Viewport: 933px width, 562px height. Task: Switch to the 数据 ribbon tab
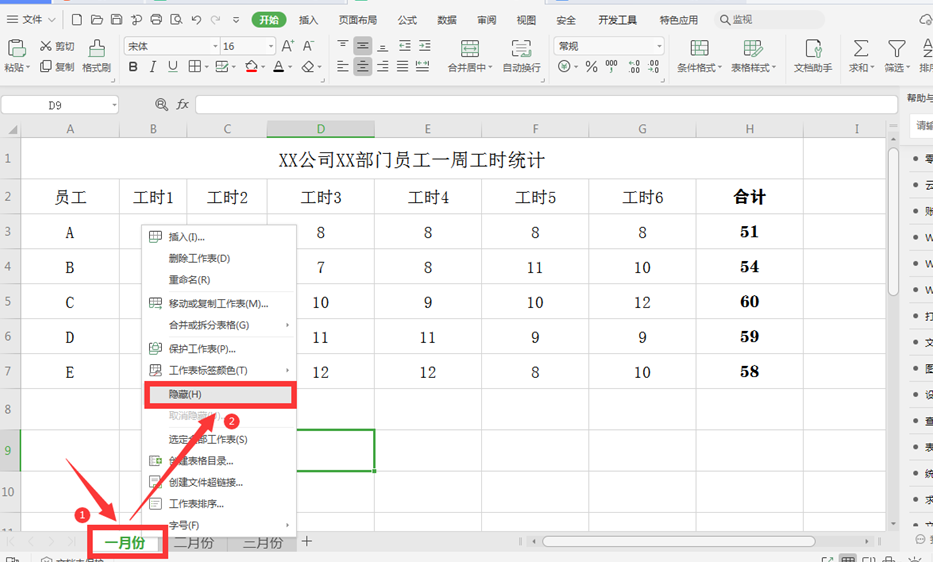(447, 20)
